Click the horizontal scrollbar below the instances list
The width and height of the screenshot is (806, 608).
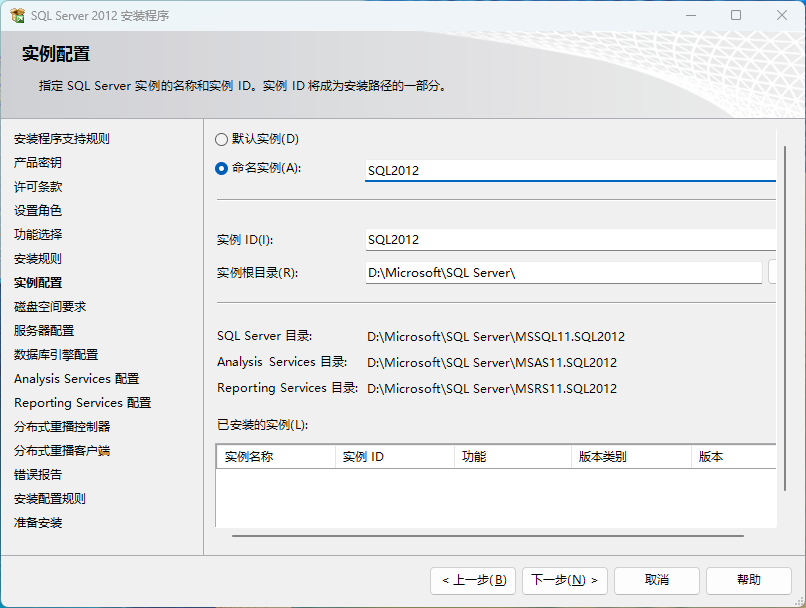[x=488, y=536]
